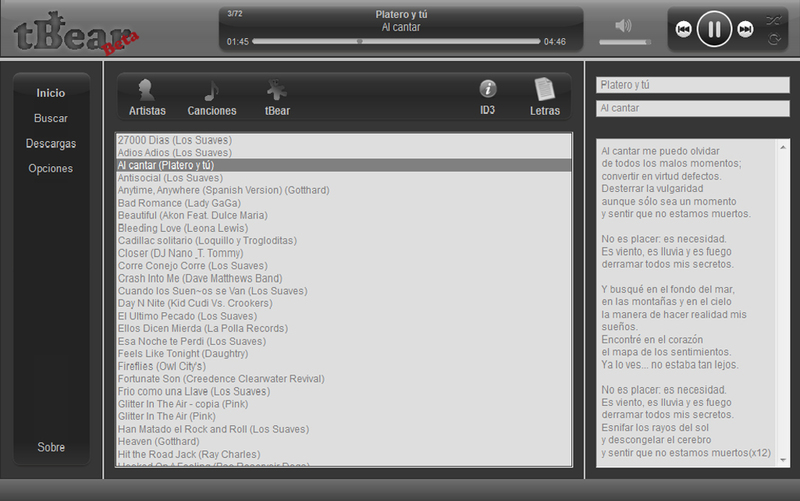Select song 27000 Dias (Los Suaves)
Screen dimensions: 800x501
[x=344, y=140]
